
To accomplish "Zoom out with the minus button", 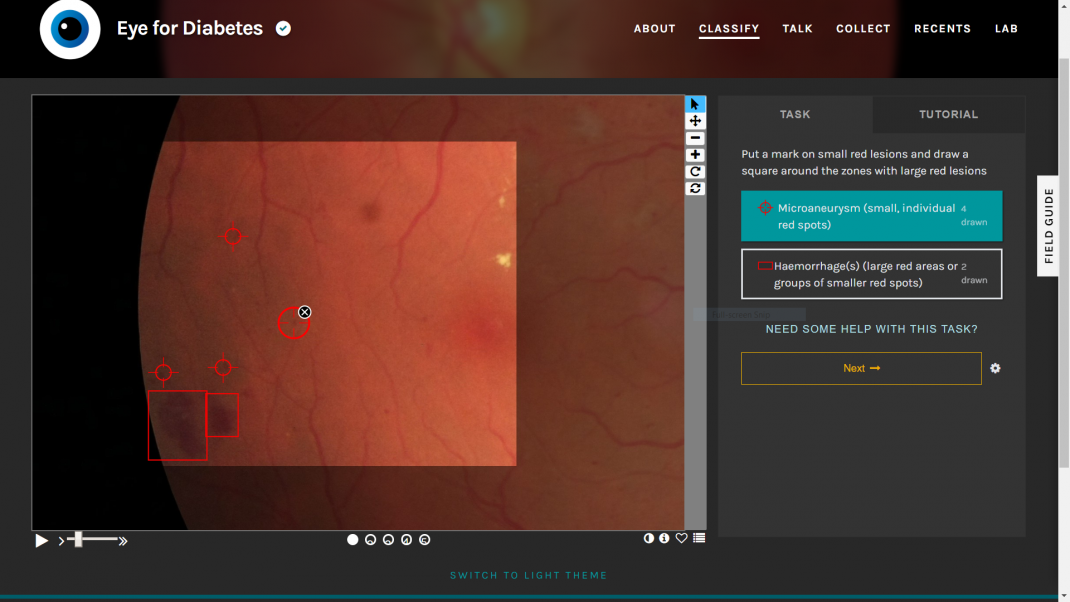I will [x=695, y=138].
